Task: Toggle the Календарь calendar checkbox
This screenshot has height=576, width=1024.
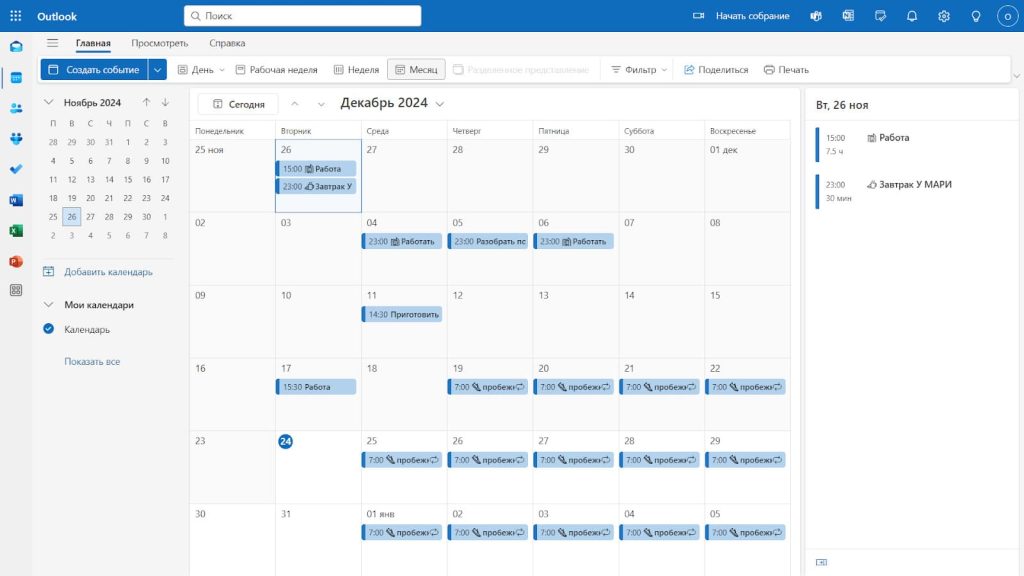Action: tap(48, 329)
